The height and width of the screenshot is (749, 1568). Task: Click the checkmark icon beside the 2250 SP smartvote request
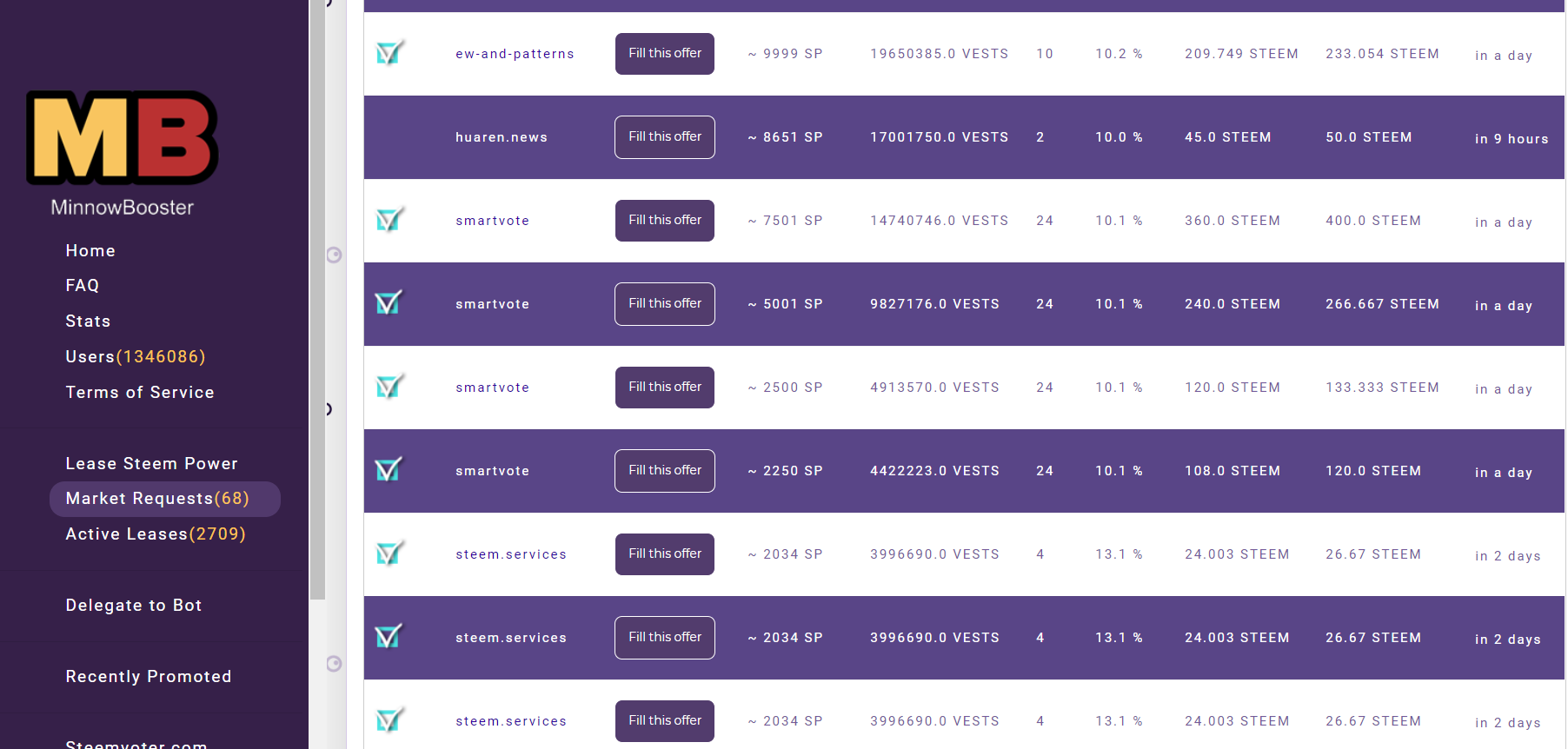(x=389, y=470)
